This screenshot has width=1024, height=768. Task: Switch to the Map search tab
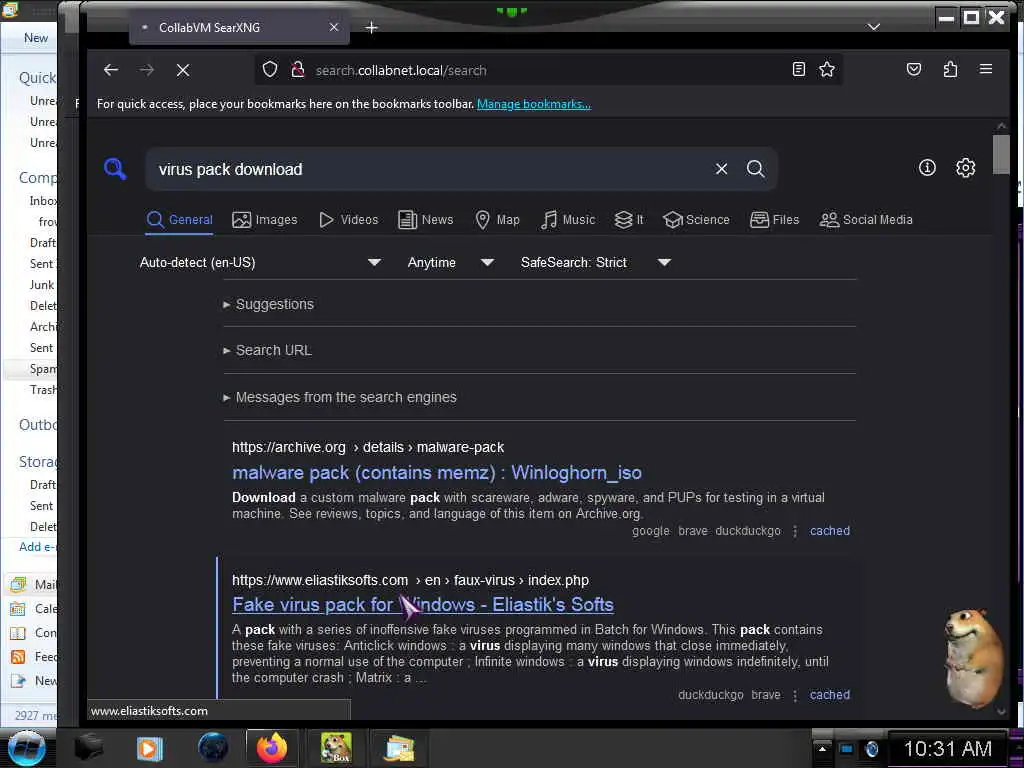(x=498, y=220)
